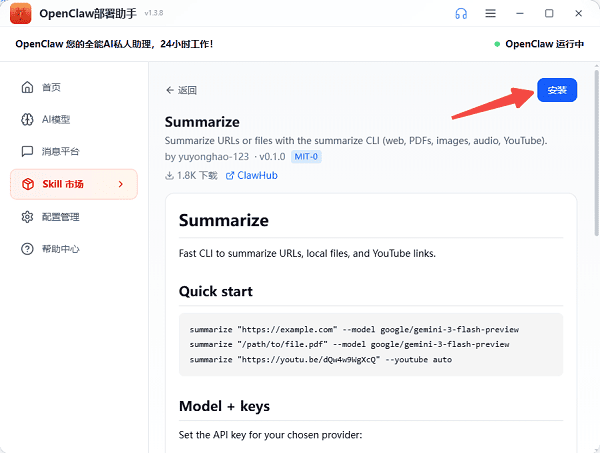
Task: Click the file.pdf summarize command line
Action: (x=349, y=344)
